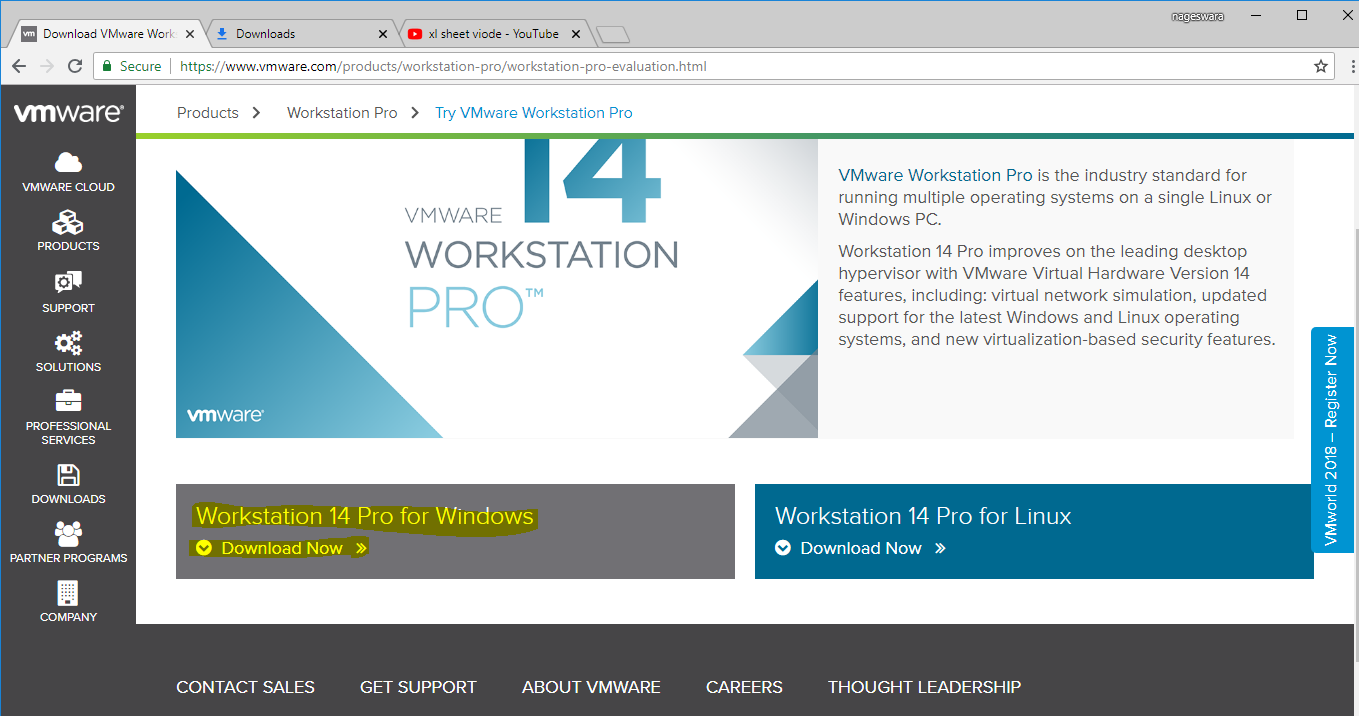The height and width of the screenshot is (716, 1359).
Task: Click the Workstation Pro breadcrumb
Action: (x=342, y=113)
